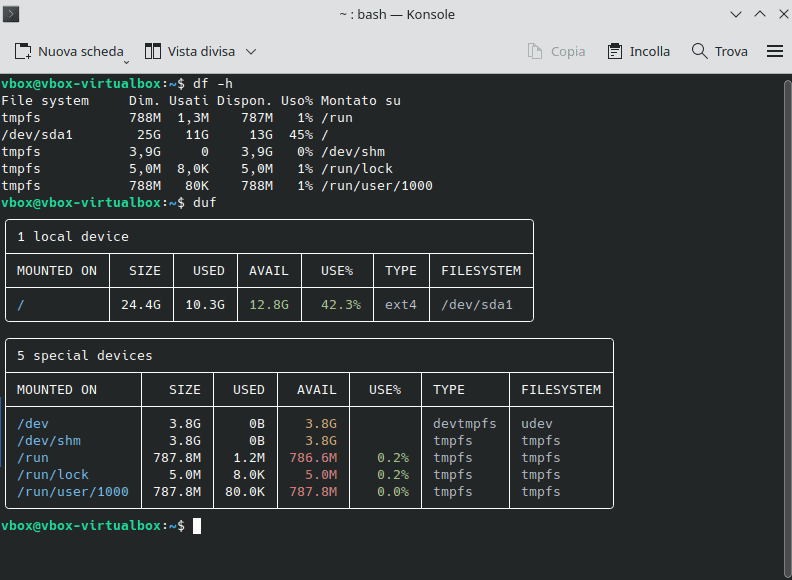Screen dimensions: 792x580
Task: Click the Vista divisa split view icon
Action: pos(153,51)
